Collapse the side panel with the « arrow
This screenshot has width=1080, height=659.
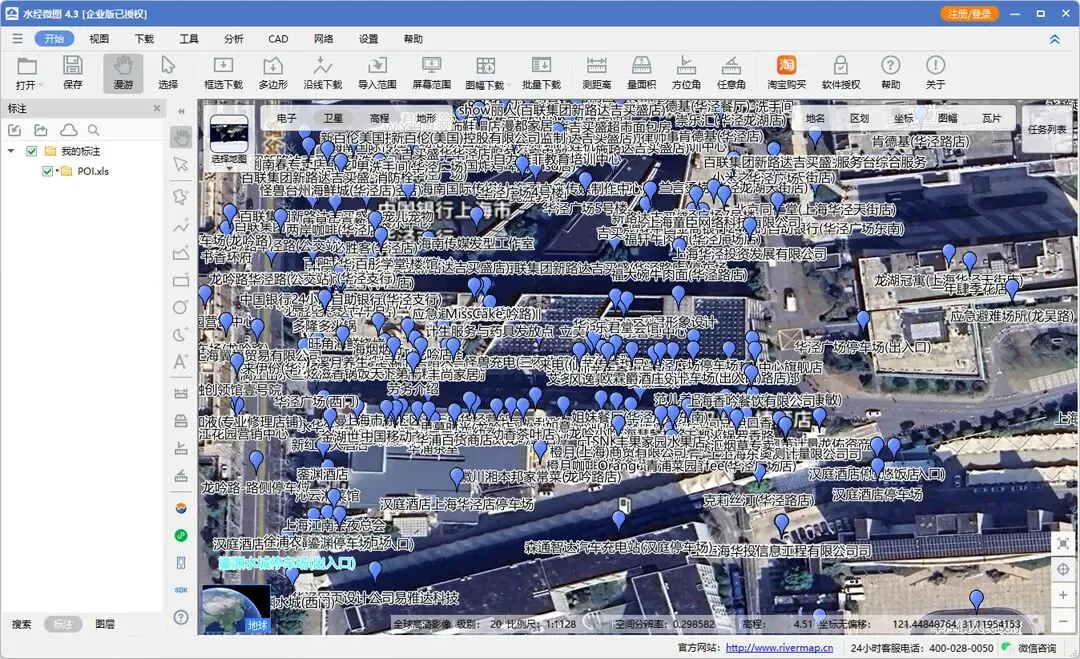click(x=181, y=111)
